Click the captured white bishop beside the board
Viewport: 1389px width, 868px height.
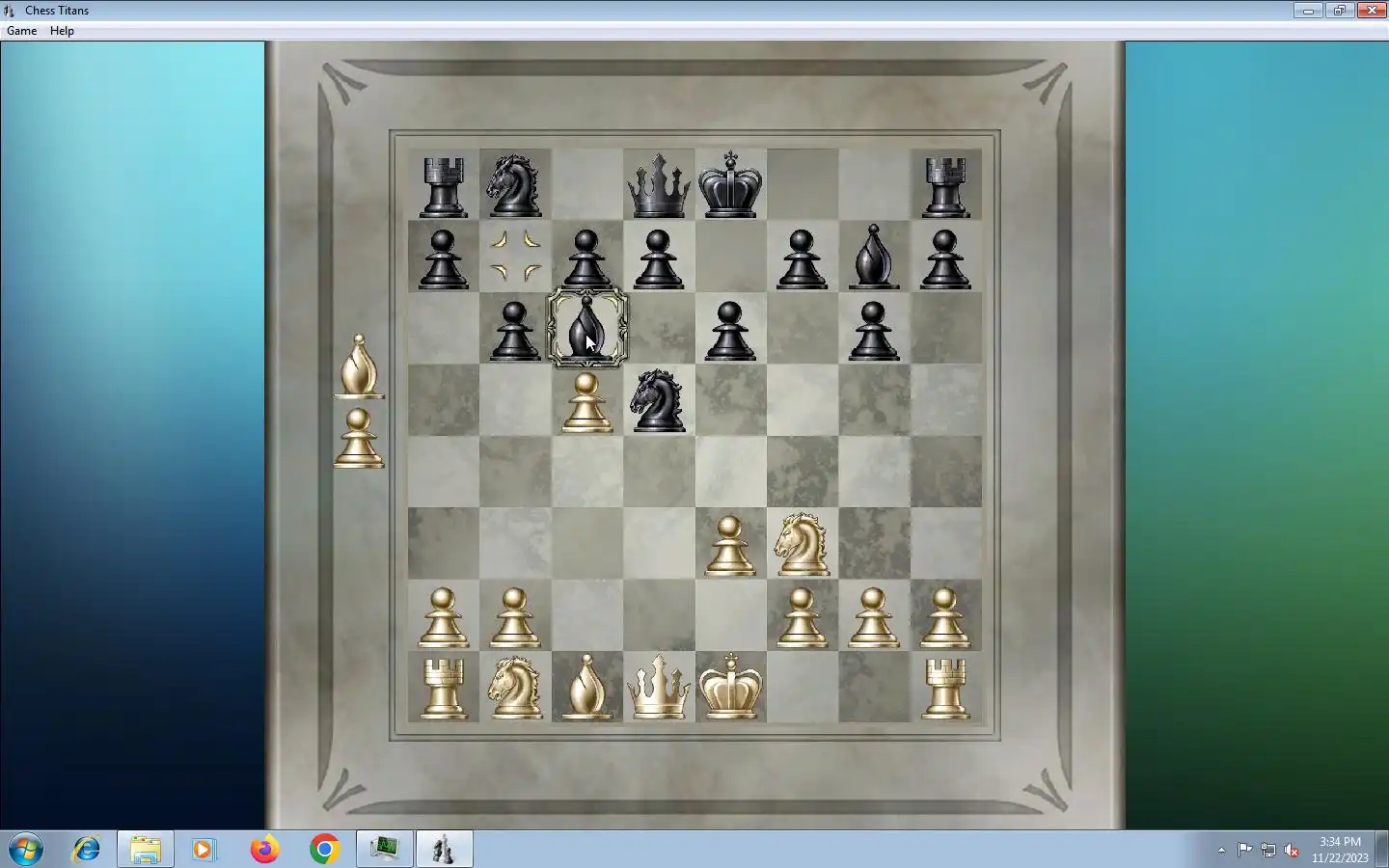(359, 366)
